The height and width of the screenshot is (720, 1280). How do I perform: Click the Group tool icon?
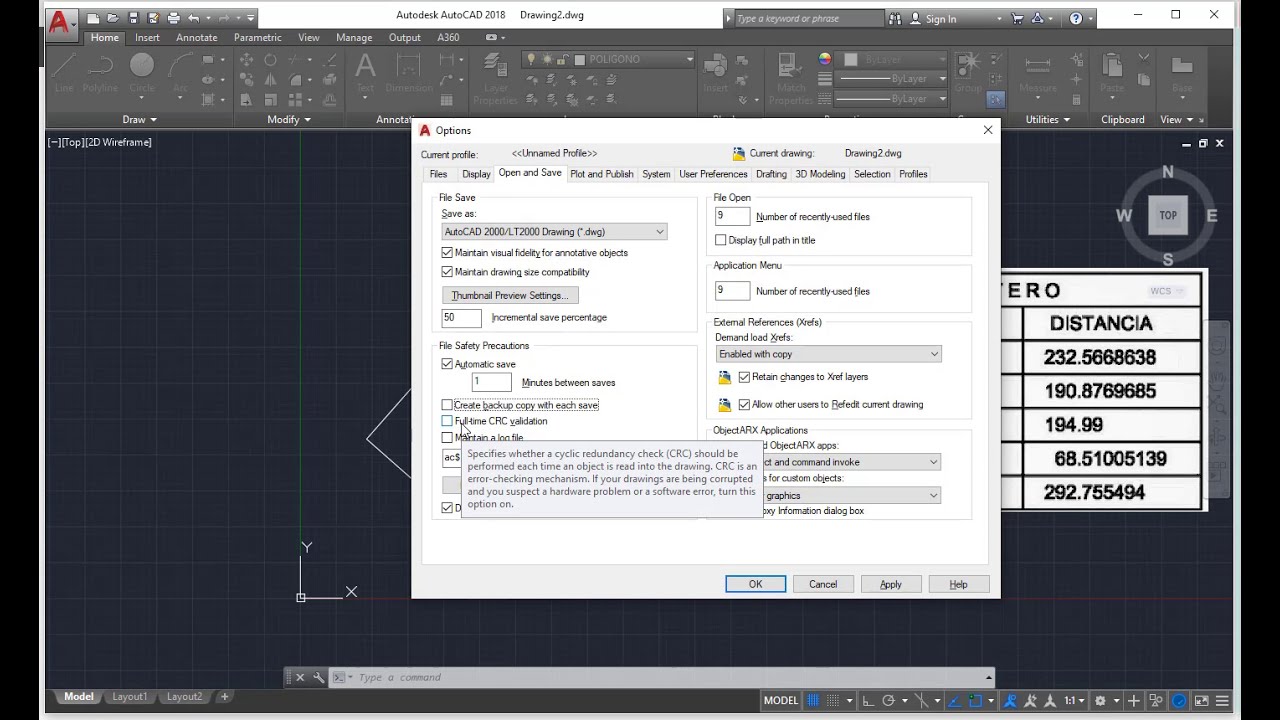click(967, 72)
